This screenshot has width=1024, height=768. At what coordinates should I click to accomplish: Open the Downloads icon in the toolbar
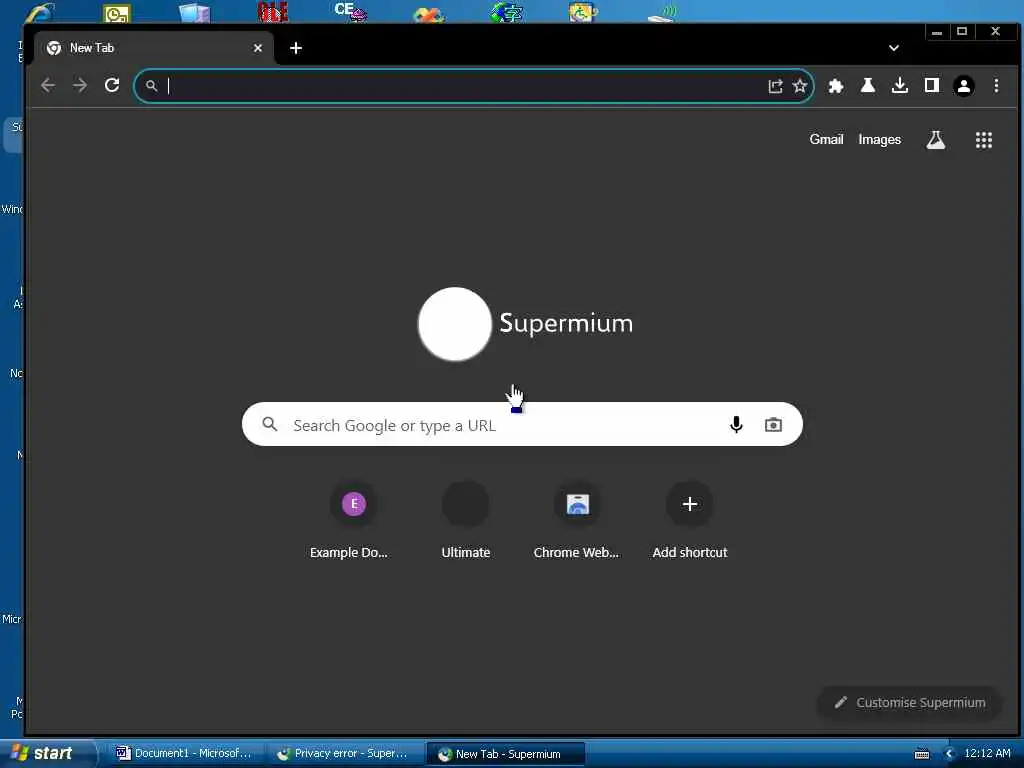900,86
